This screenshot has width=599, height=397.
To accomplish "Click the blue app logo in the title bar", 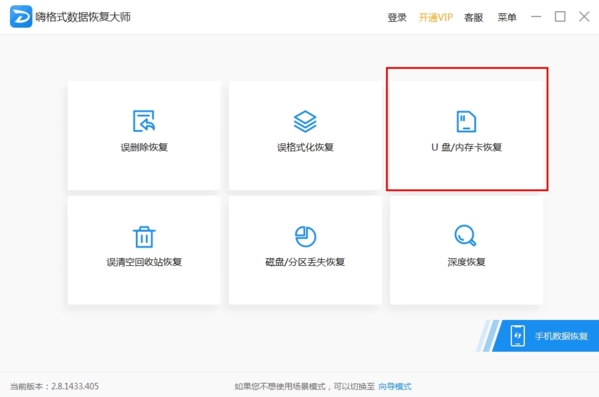I will click(x=21, y=16).
